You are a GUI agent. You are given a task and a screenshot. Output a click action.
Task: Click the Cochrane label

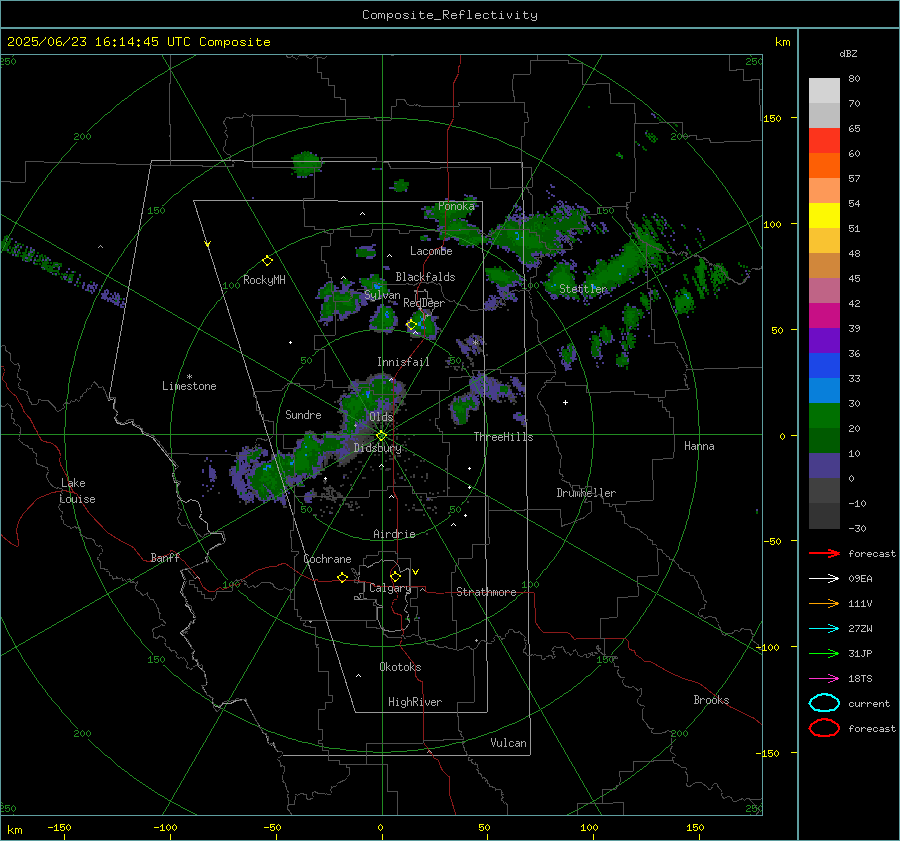(x=327, y=559)
